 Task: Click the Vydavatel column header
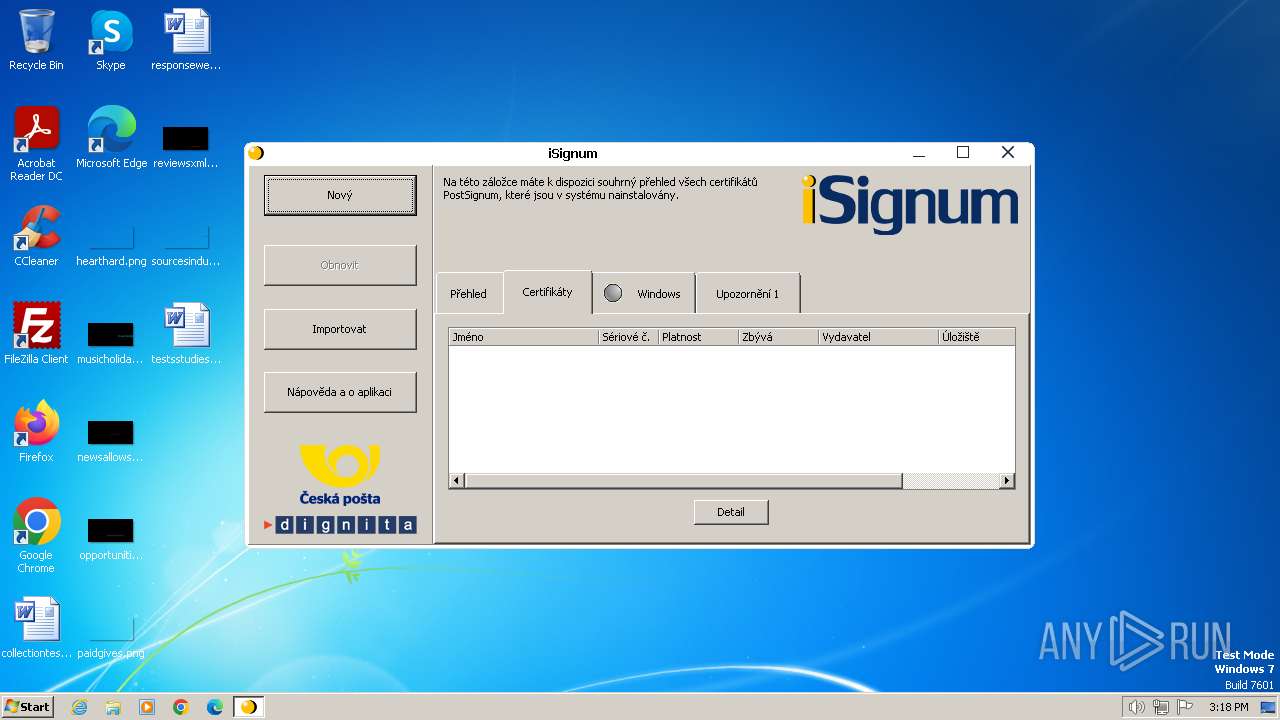coord(878,337)
